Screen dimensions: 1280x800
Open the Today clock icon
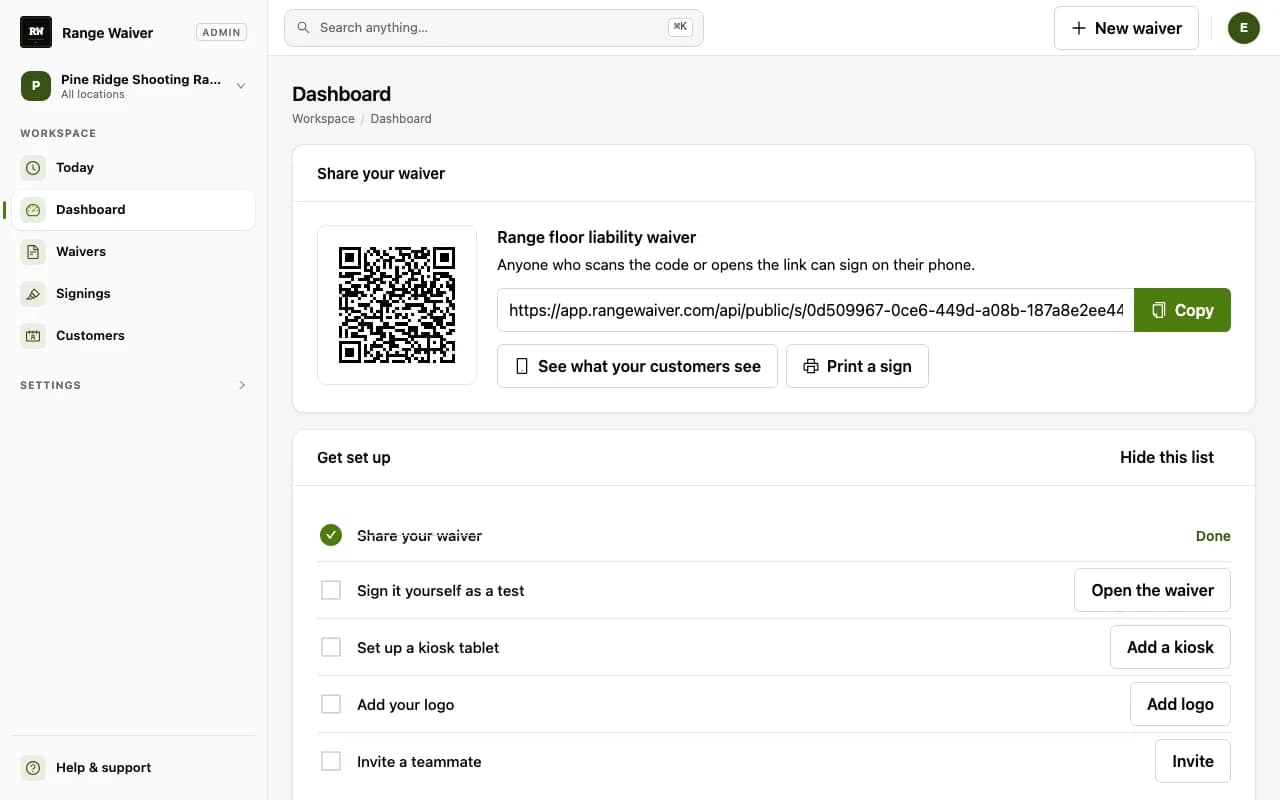[x=33, y=168]
